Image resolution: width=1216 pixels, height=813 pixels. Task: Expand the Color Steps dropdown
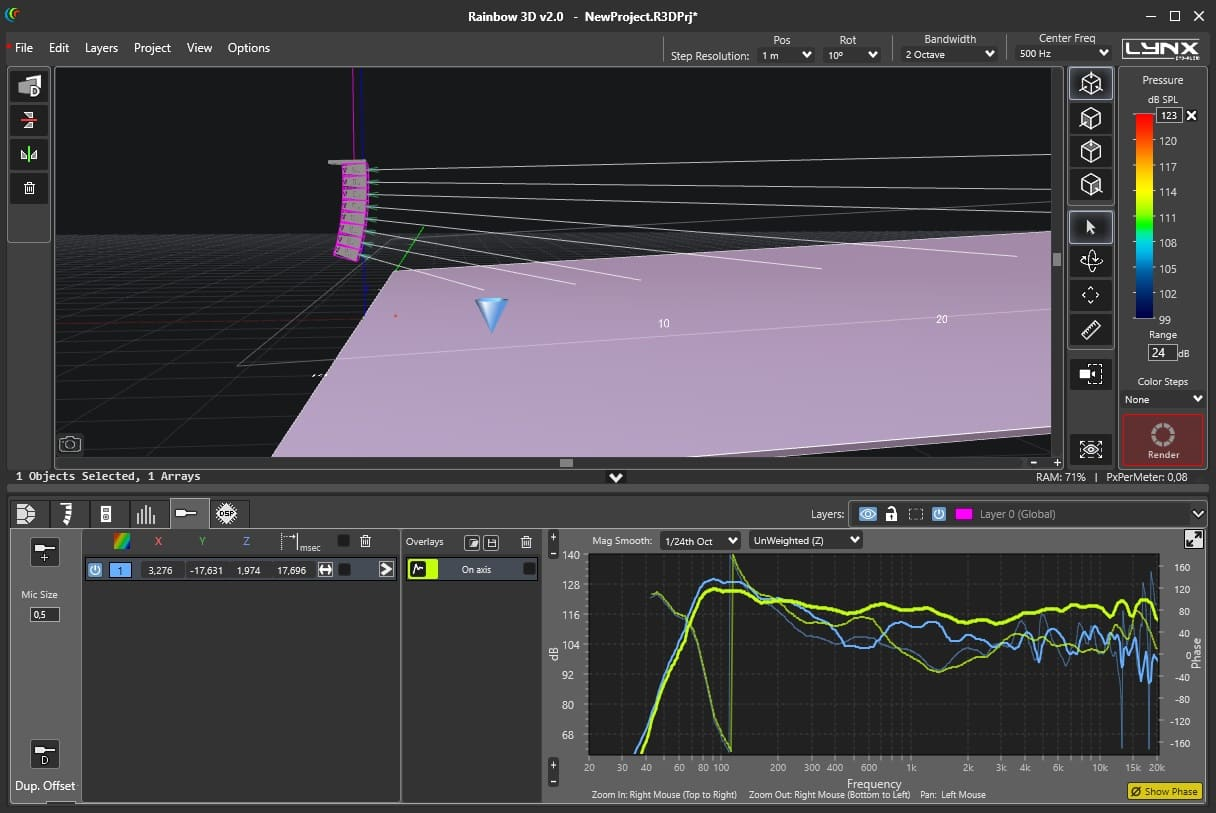pos(1163,399)
